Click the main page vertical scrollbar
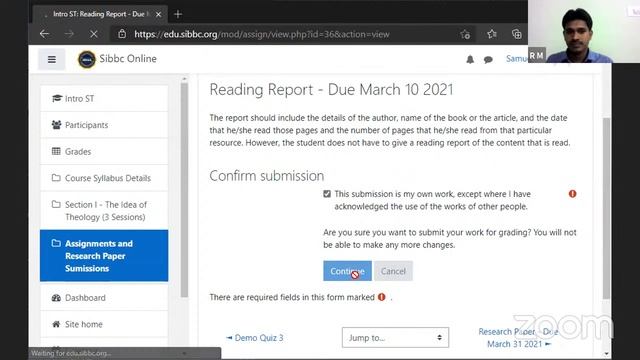The height and width of the screenshot is (360, 640). tap(607, 208)
